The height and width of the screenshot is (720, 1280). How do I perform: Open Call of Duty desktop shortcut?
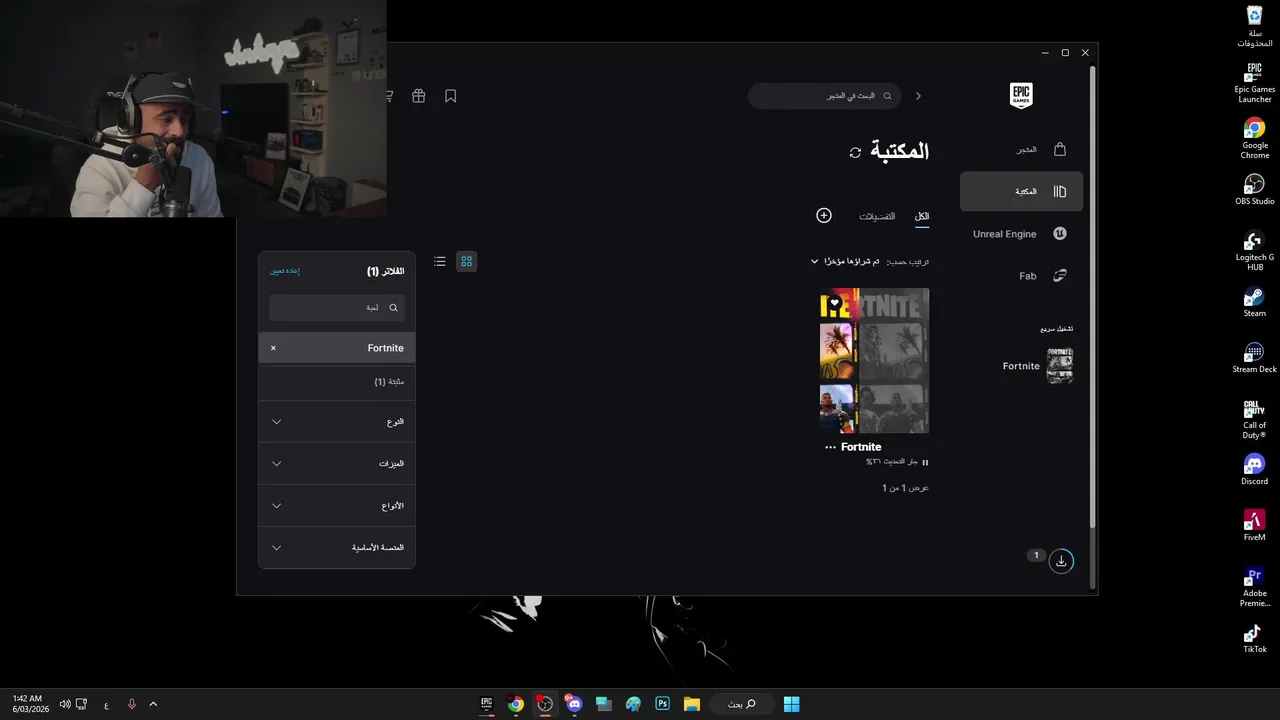pos(1255,419)
